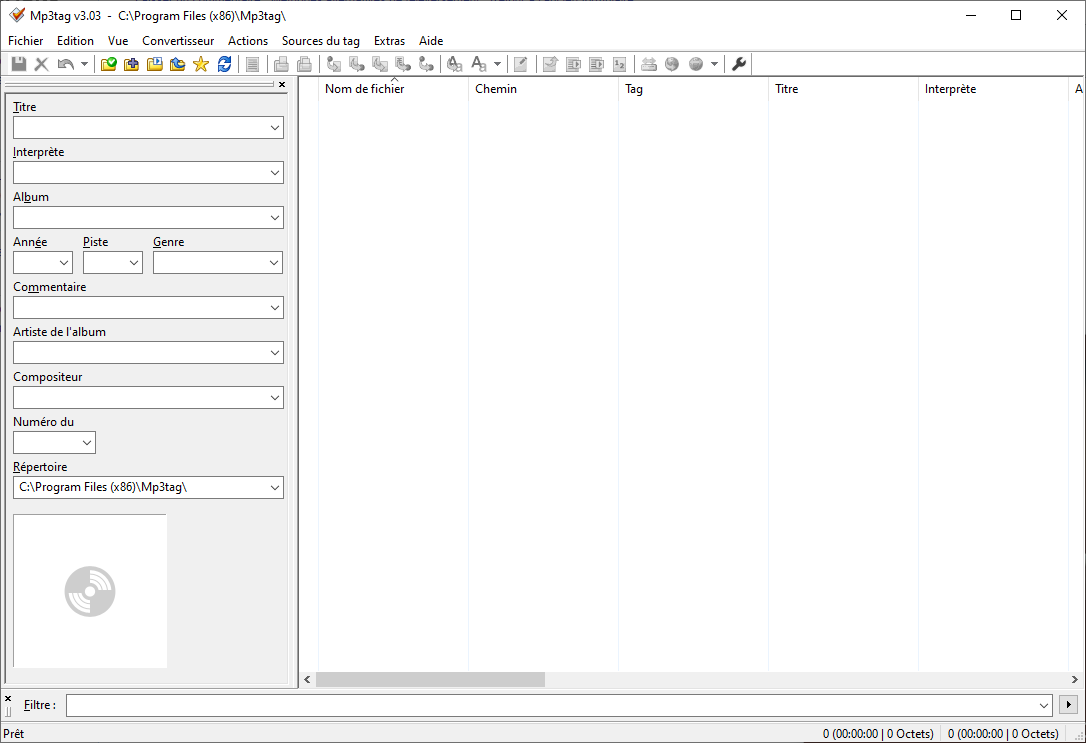Open the tag source globe dropdown arrow
Image resolution: width=1086 pixels, height=743 pixels.
(x=714, y=64)
